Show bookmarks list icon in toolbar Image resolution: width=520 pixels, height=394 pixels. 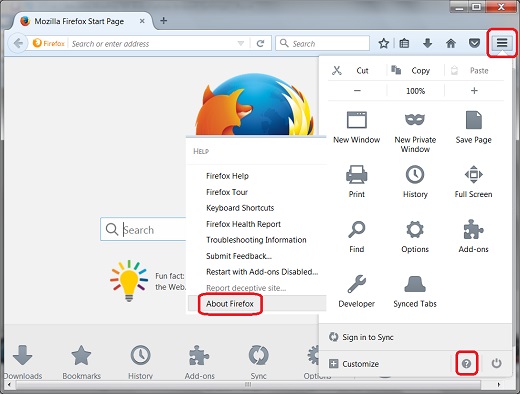pyautogui.click(x=404, y=43)
